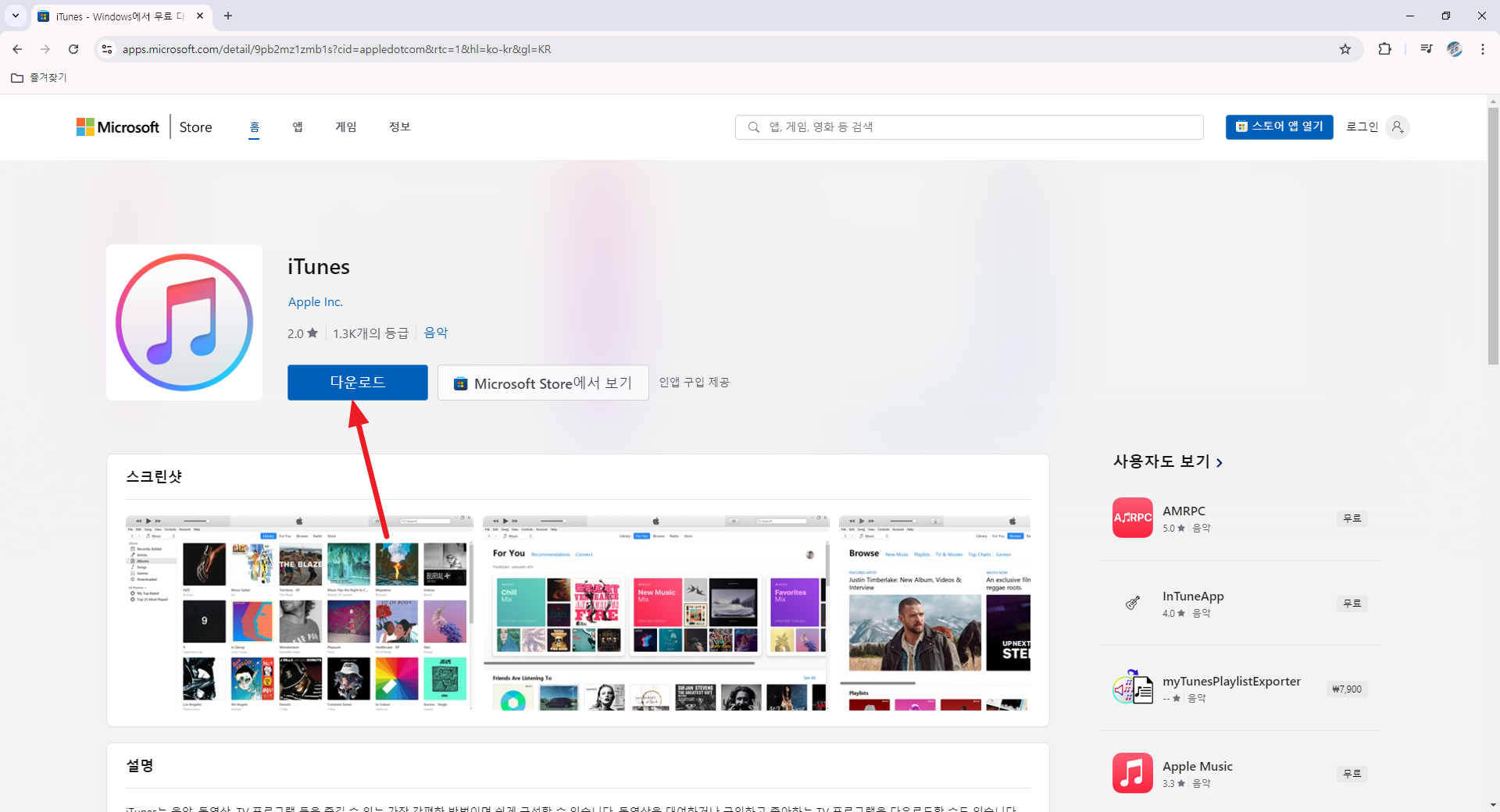The image size is (1500, 812).
Task: Open the AMRPC app title
Action: (1184, 511)
